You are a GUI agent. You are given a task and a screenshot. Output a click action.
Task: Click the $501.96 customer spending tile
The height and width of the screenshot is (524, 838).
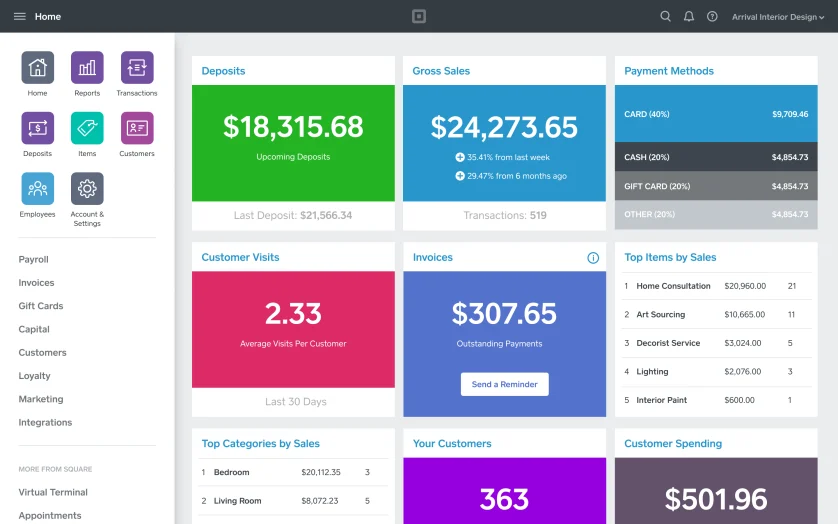pyautogui.click(x=716, y=491)
